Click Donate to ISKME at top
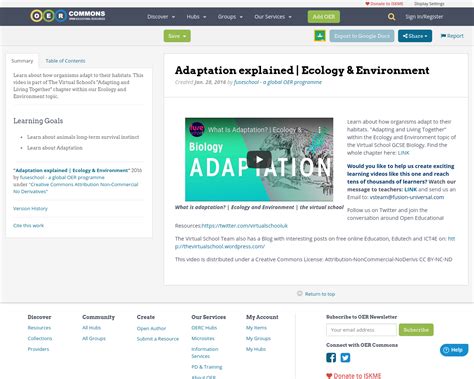This screenshot has height=379, width=474. [384, 4]
